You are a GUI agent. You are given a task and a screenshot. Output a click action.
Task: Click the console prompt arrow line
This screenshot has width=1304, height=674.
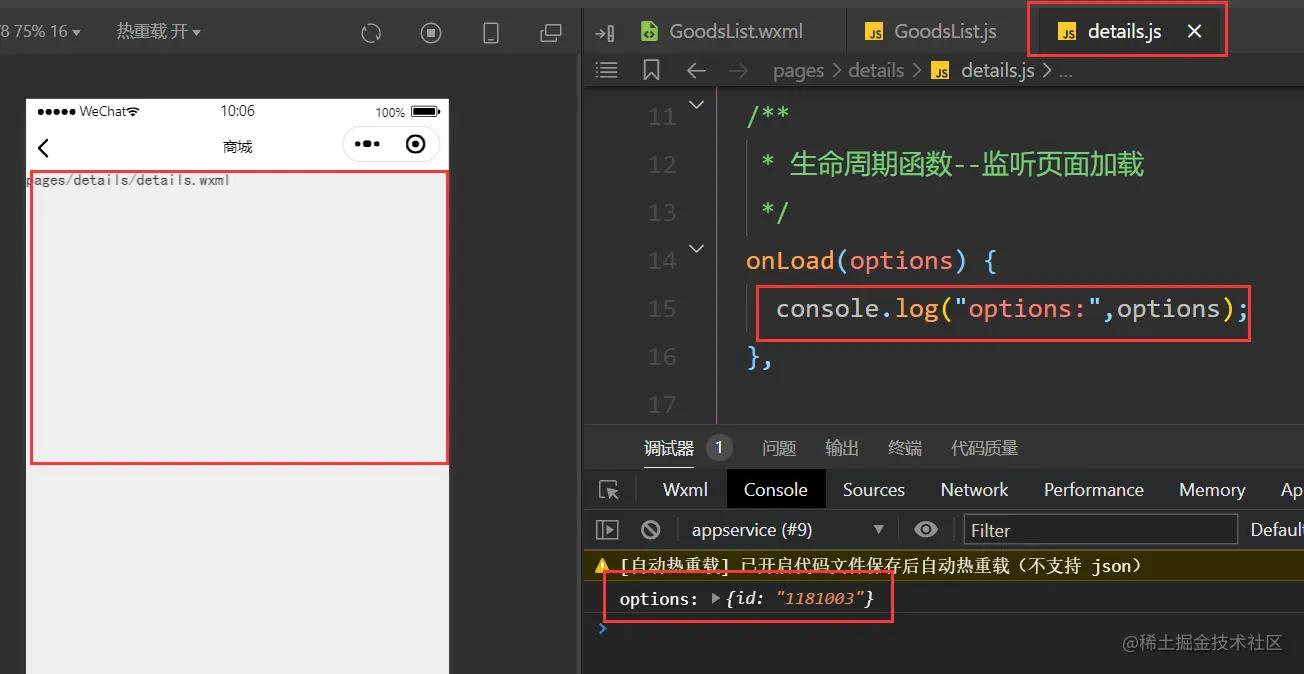(x=602, y=628)
